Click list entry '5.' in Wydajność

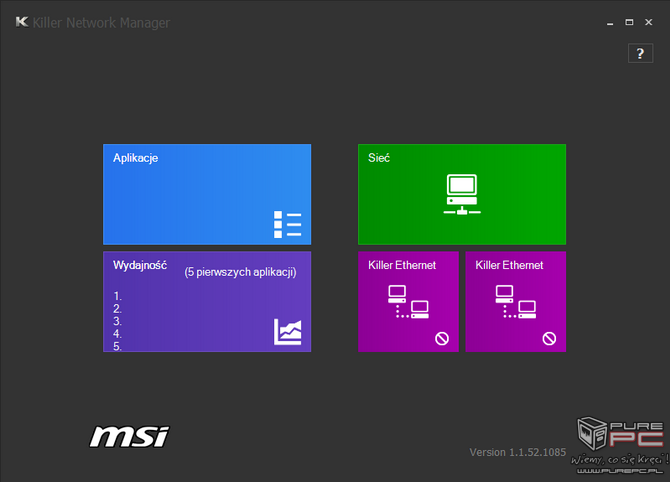118,346
